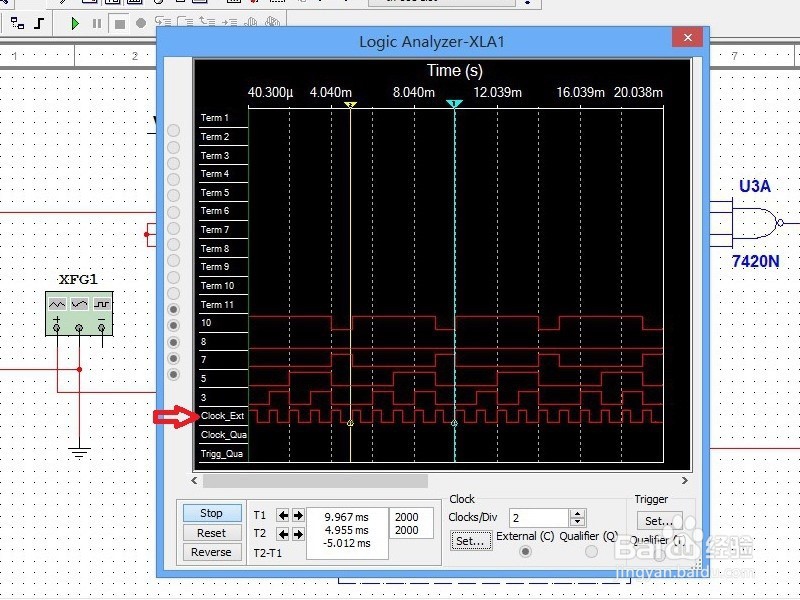The height and width of the screenshot is (600, 800).
Task: Click channel label 5 in waveform list
Action: click(204, 379)
